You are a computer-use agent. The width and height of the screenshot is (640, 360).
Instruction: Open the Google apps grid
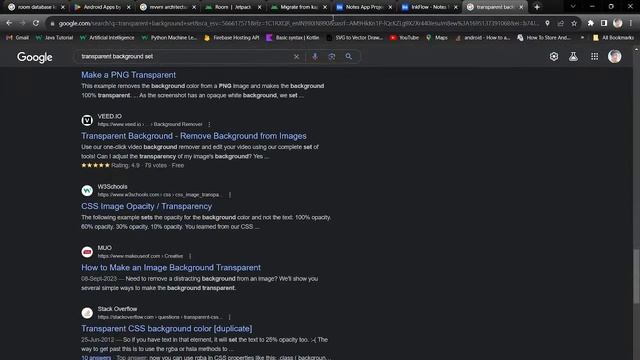tap(594, 56)
